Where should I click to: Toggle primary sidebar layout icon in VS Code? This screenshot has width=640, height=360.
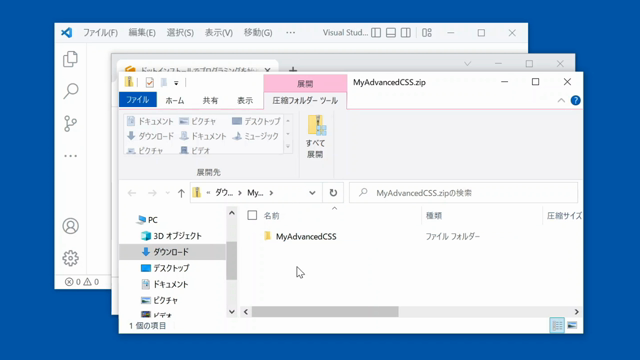[x=376, y=33]
